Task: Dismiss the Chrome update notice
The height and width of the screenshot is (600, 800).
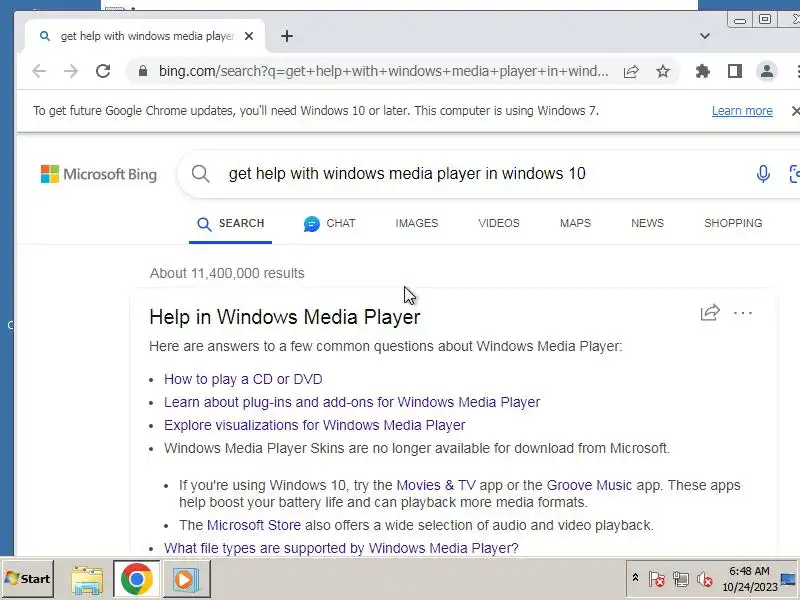Action: point(795,111)
